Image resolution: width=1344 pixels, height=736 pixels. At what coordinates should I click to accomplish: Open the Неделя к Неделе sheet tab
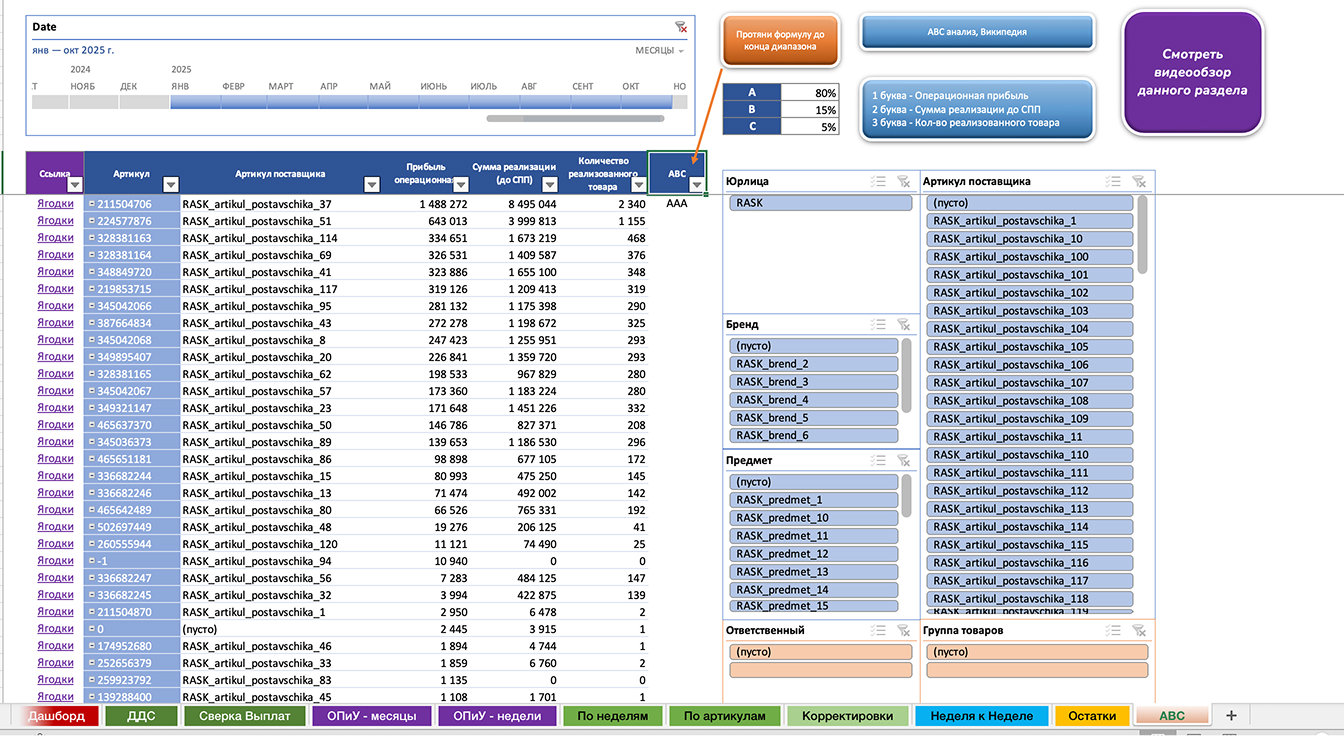click(x=981, y=716)
